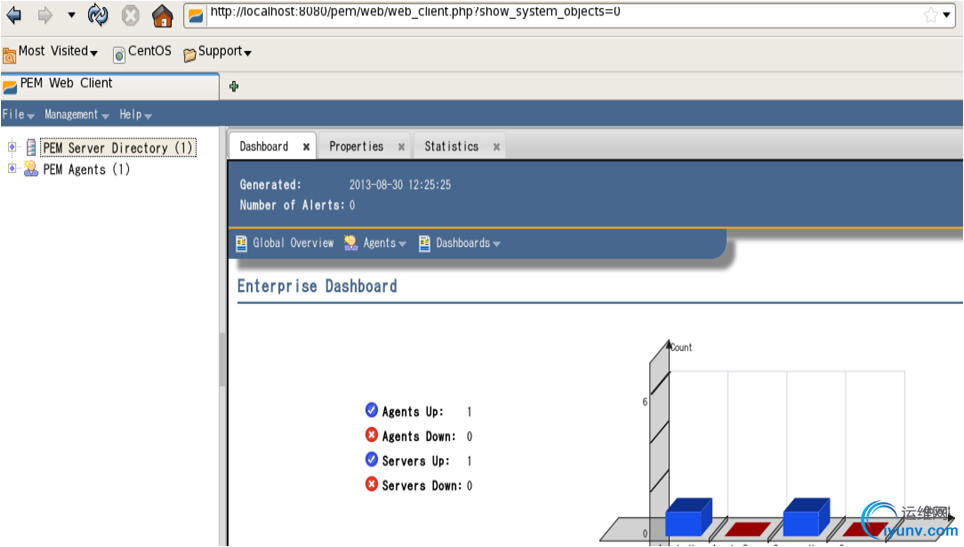The width and height of the screenshot is (964, 547).
Task: Click the stop loading icon
Action: [x=130, y=15]
